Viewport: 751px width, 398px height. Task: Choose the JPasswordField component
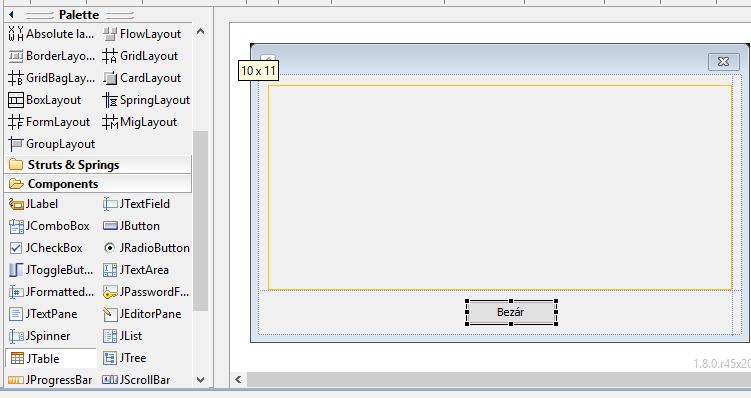click(146, 292)
